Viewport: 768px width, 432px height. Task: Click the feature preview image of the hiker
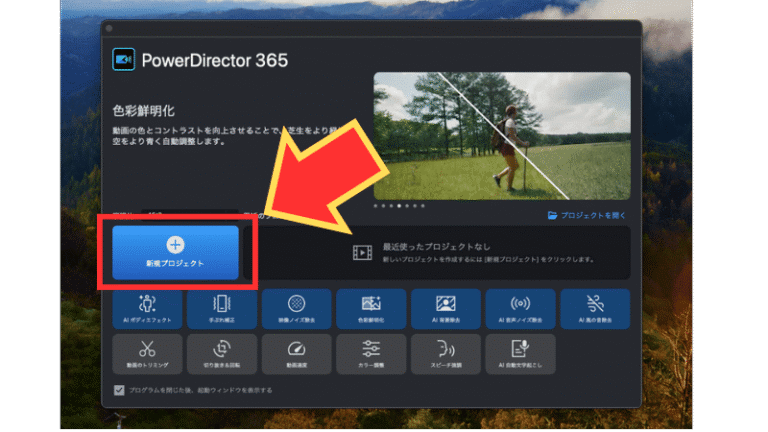point(502,134)
